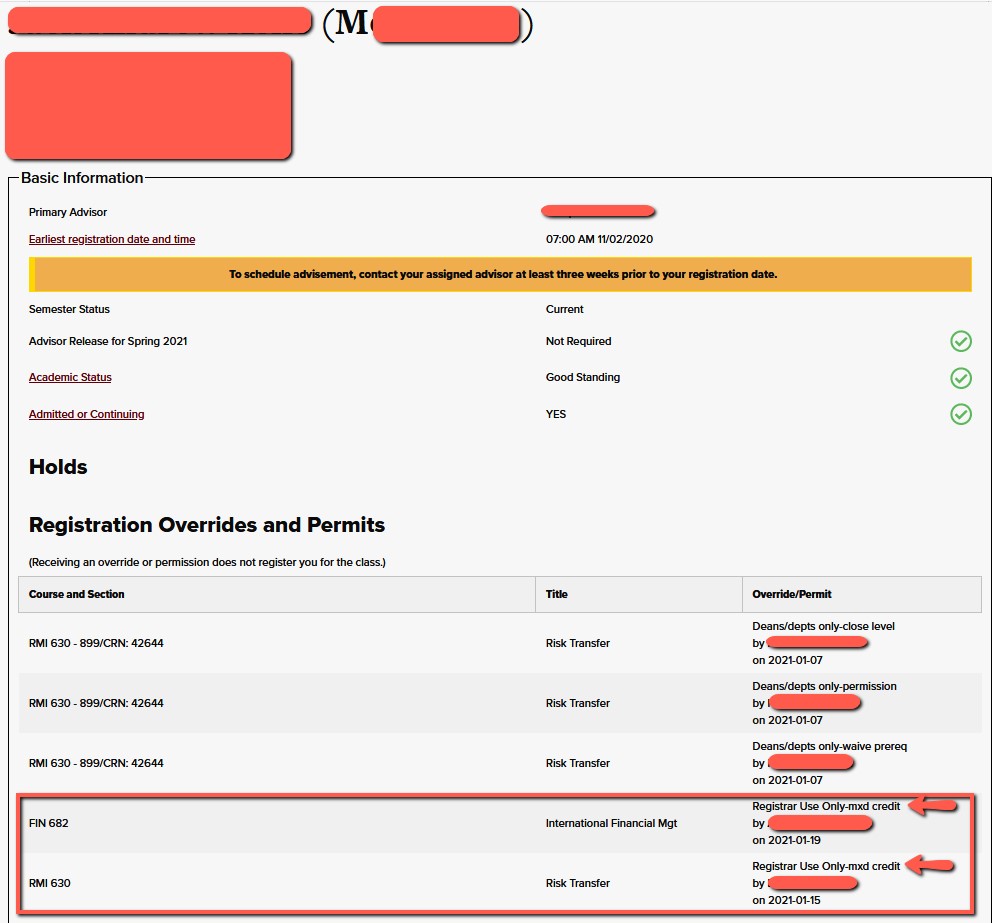Select the Deans/depts only-permission override
This screenshot has width=992, height=923.
(x=824, y=686)
